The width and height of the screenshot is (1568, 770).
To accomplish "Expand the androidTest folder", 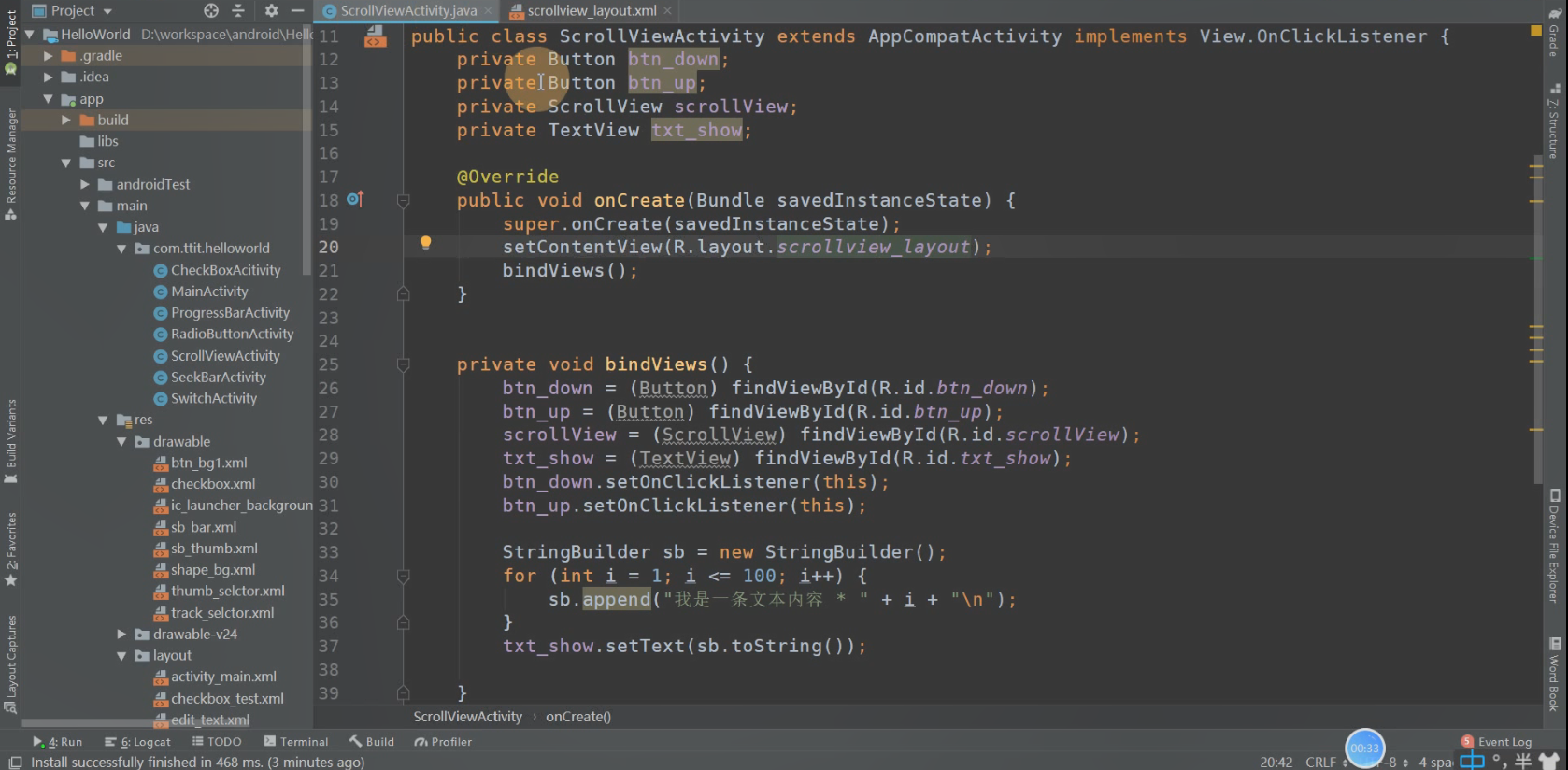I will coord(85,184).
